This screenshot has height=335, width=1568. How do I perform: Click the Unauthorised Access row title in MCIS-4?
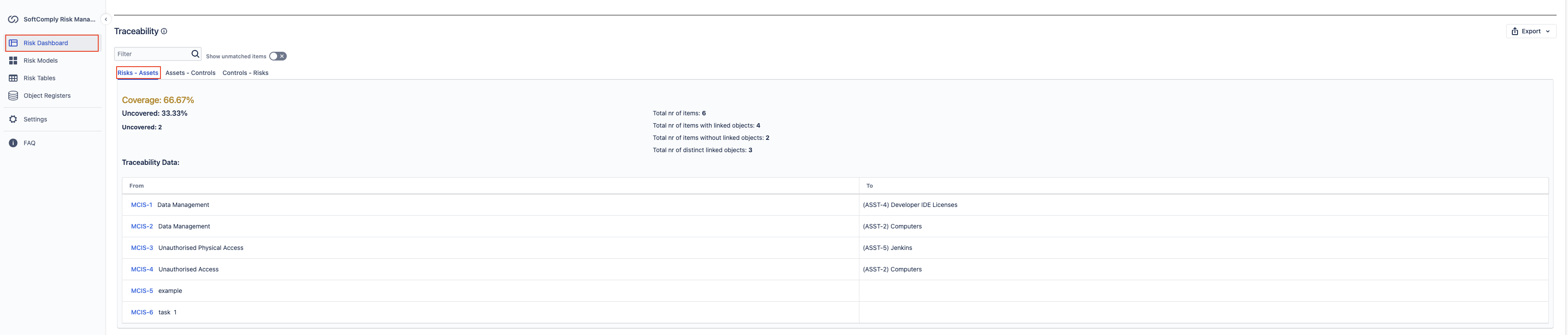click(x=189, y=269)
